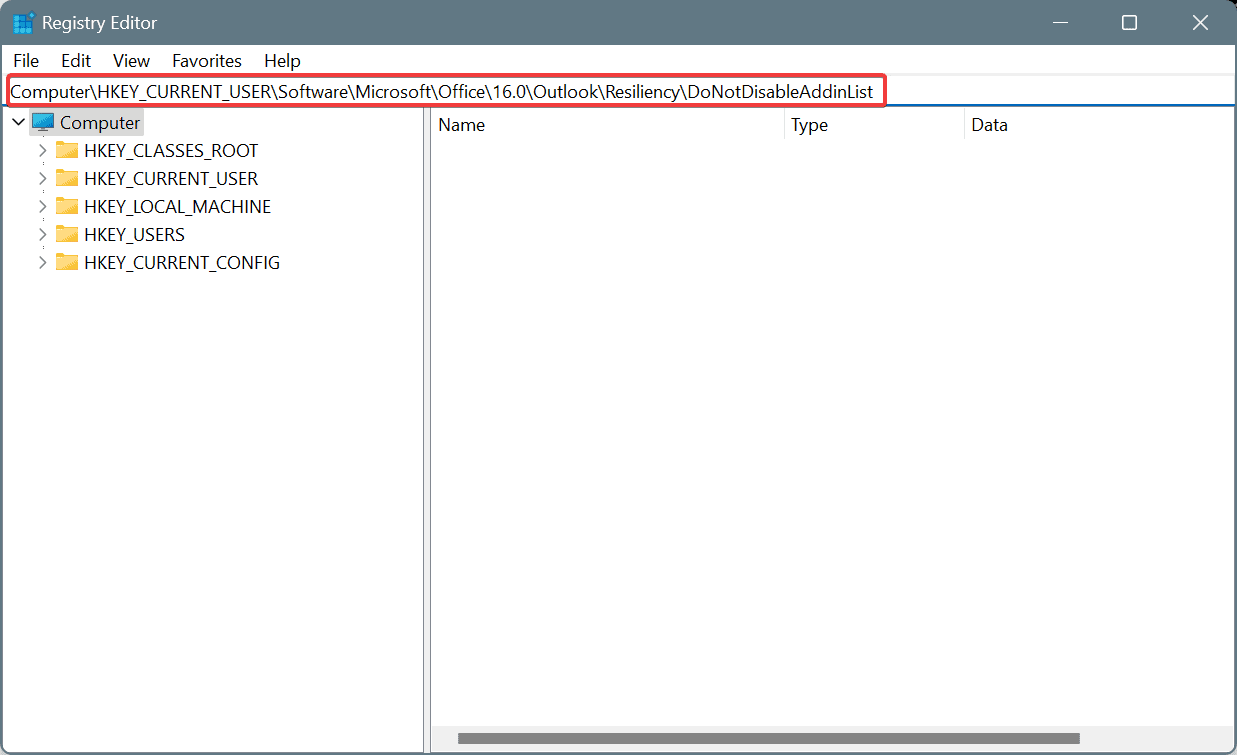
Task: Expand the HKEY_CLASSES_ROOT chevron
Action: [x=42, y=151]
